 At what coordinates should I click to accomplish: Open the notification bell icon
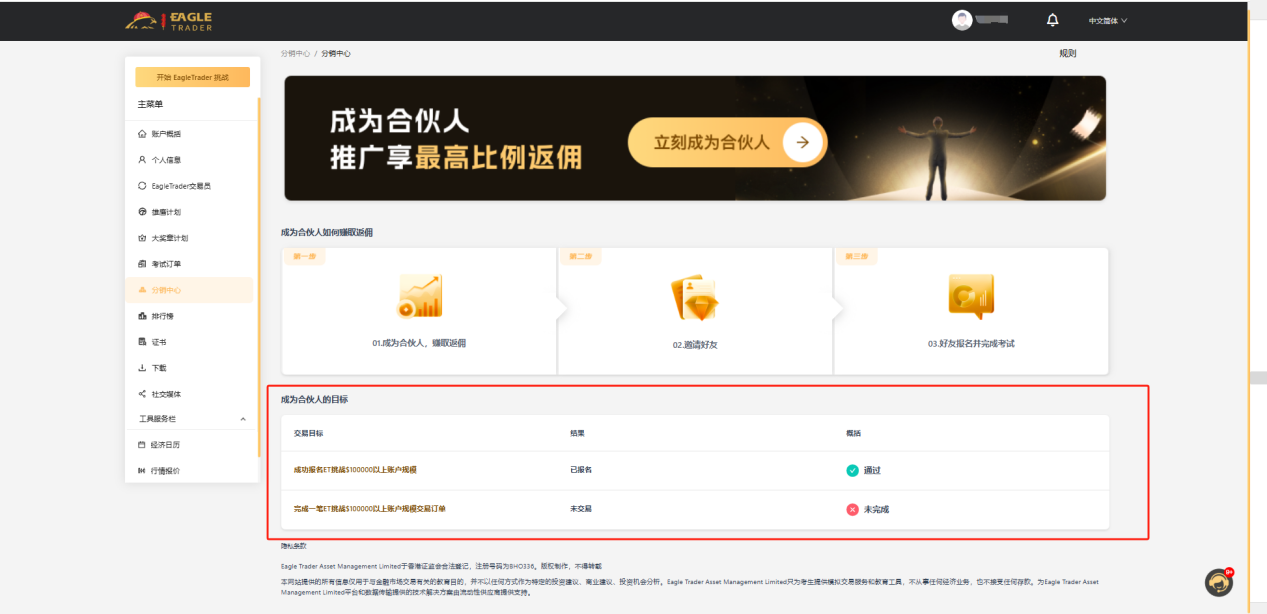(x=1055, y=20)
